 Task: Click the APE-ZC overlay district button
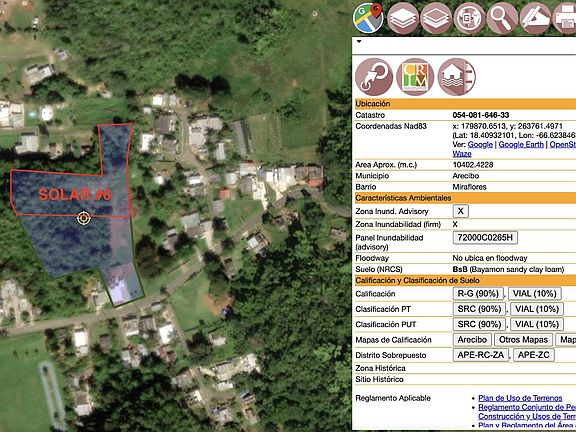534,355
